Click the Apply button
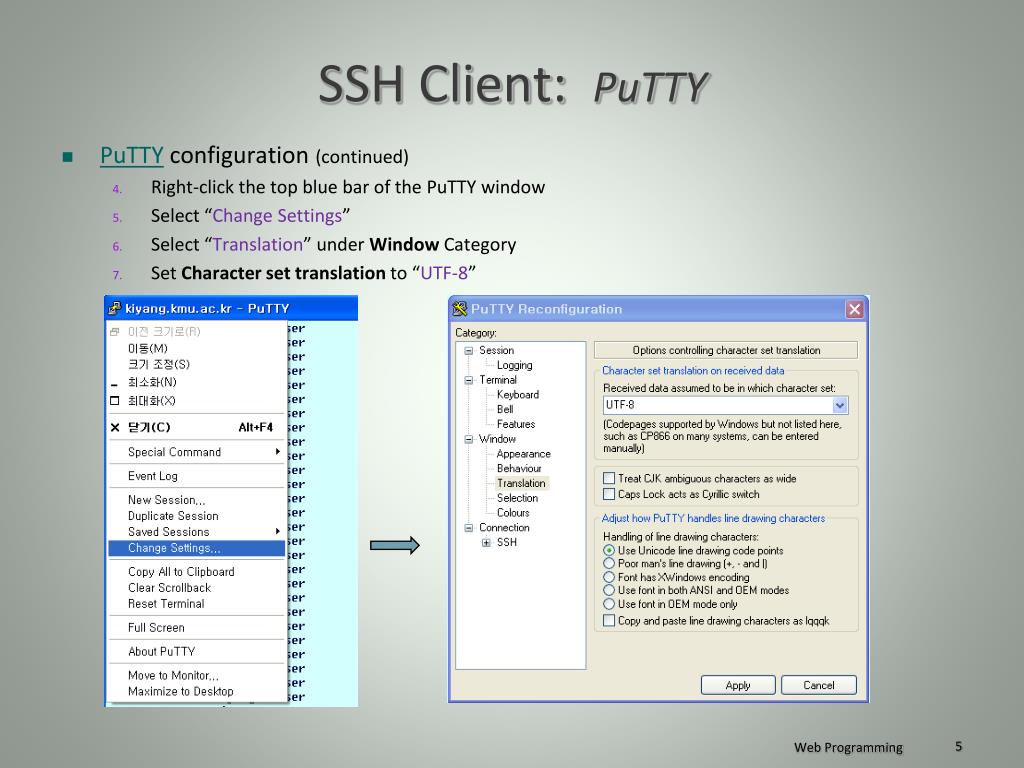The image size is (1024, 768). [738, 685]
